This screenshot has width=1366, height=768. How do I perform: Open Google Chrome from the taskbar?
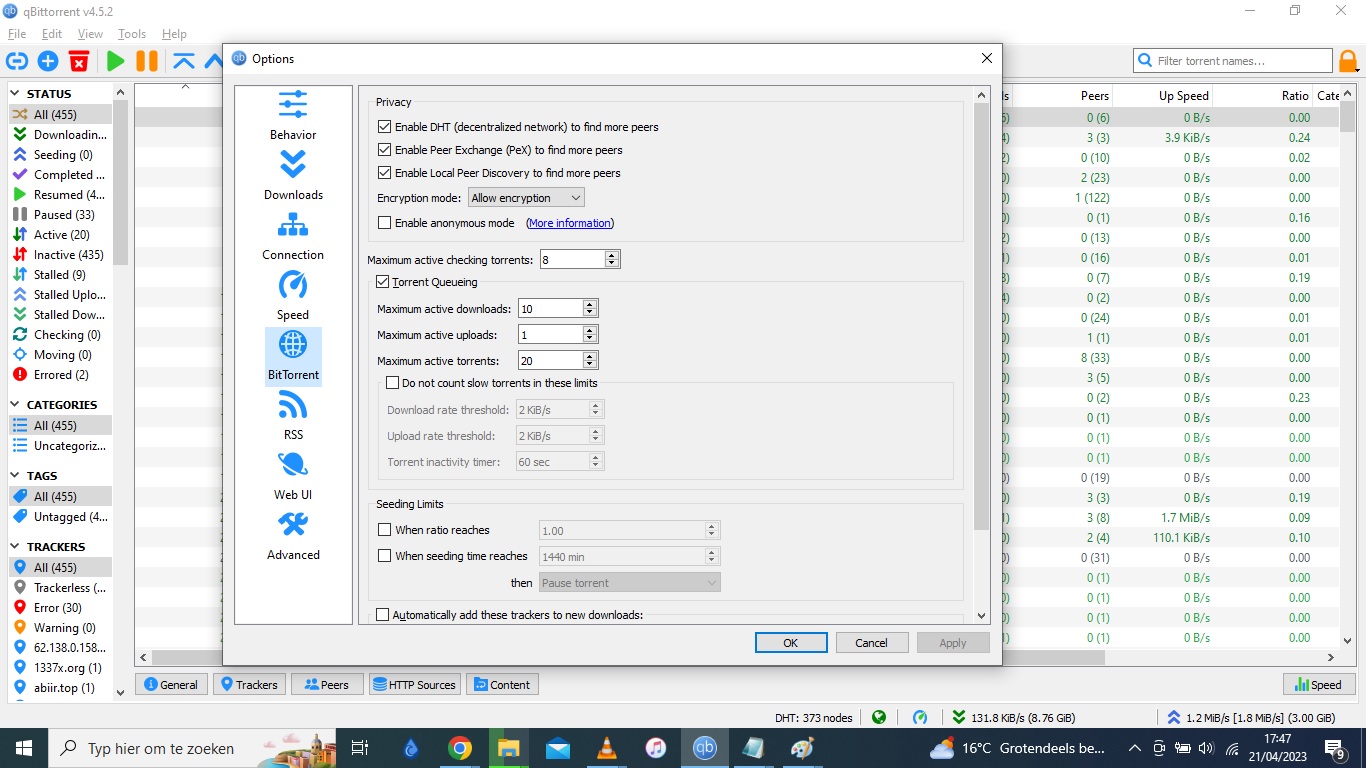click(x=460, y=748)
